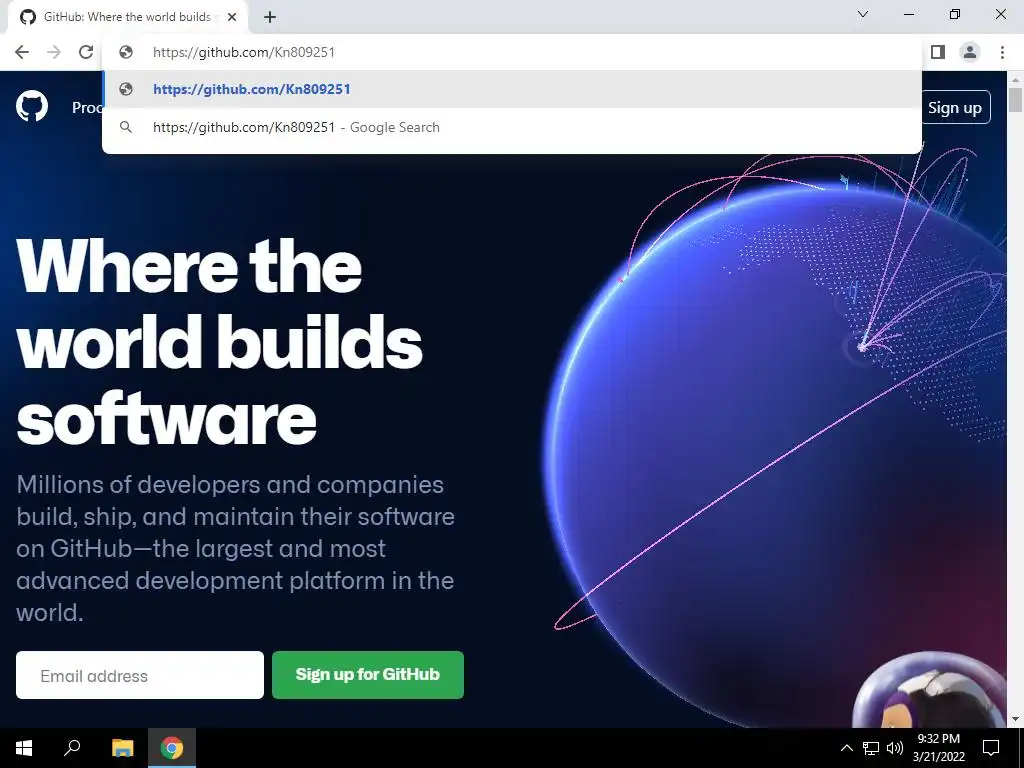Click the browser forward arrow

(x=54, y=52)
